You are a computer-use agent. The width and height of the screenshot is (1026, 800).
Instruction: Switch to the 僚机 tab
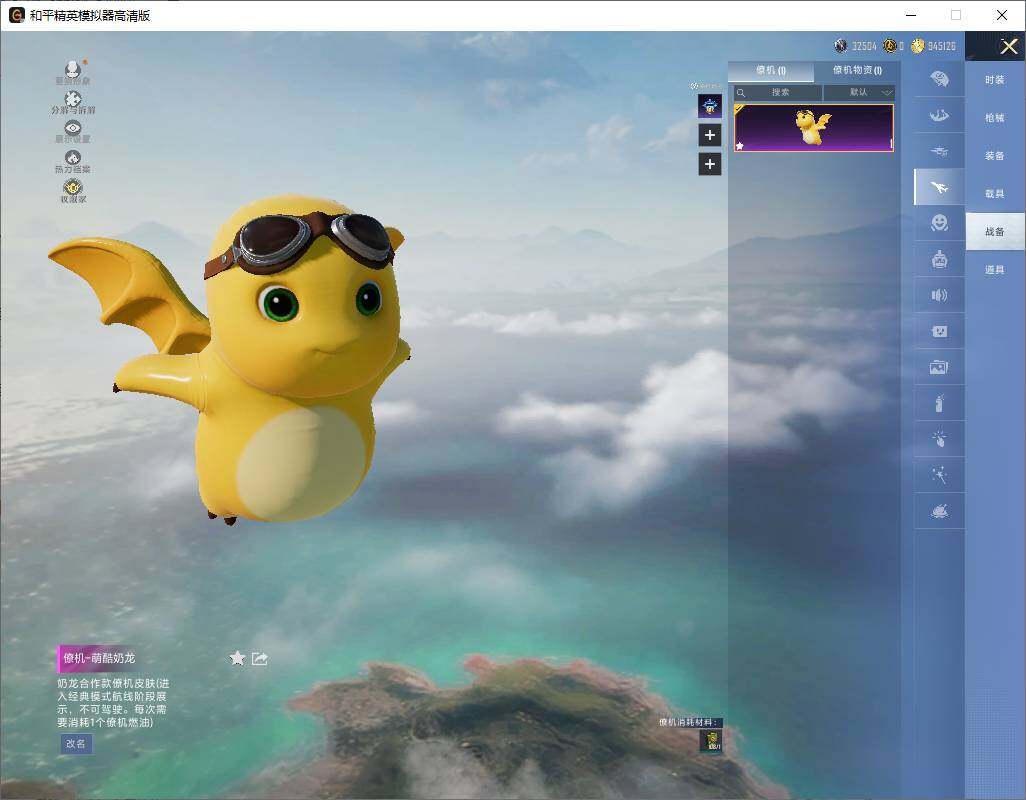coord(771,71)
